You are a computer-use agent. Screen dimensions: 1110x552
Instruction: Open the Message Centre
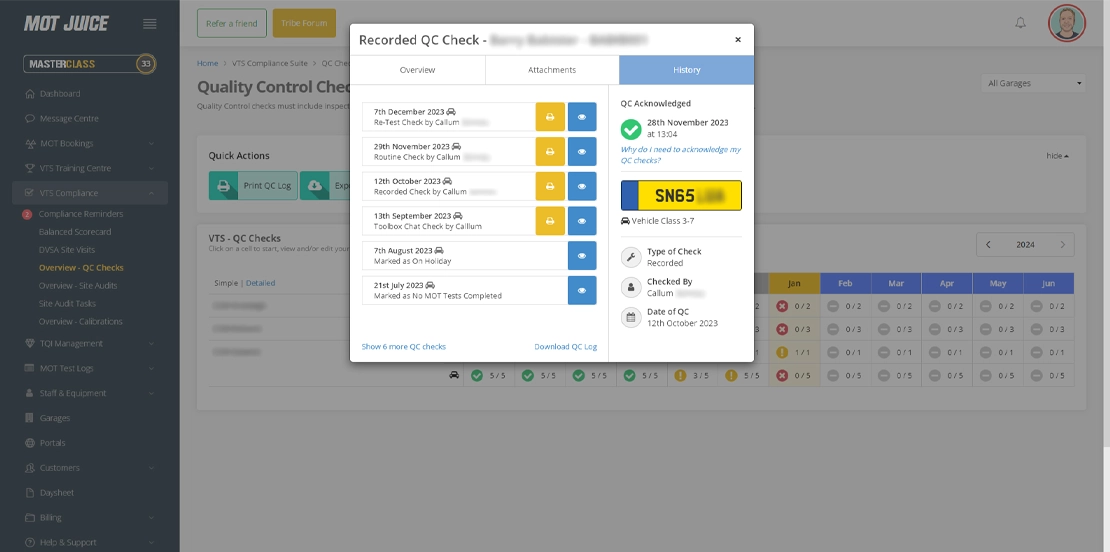(69, 118)
